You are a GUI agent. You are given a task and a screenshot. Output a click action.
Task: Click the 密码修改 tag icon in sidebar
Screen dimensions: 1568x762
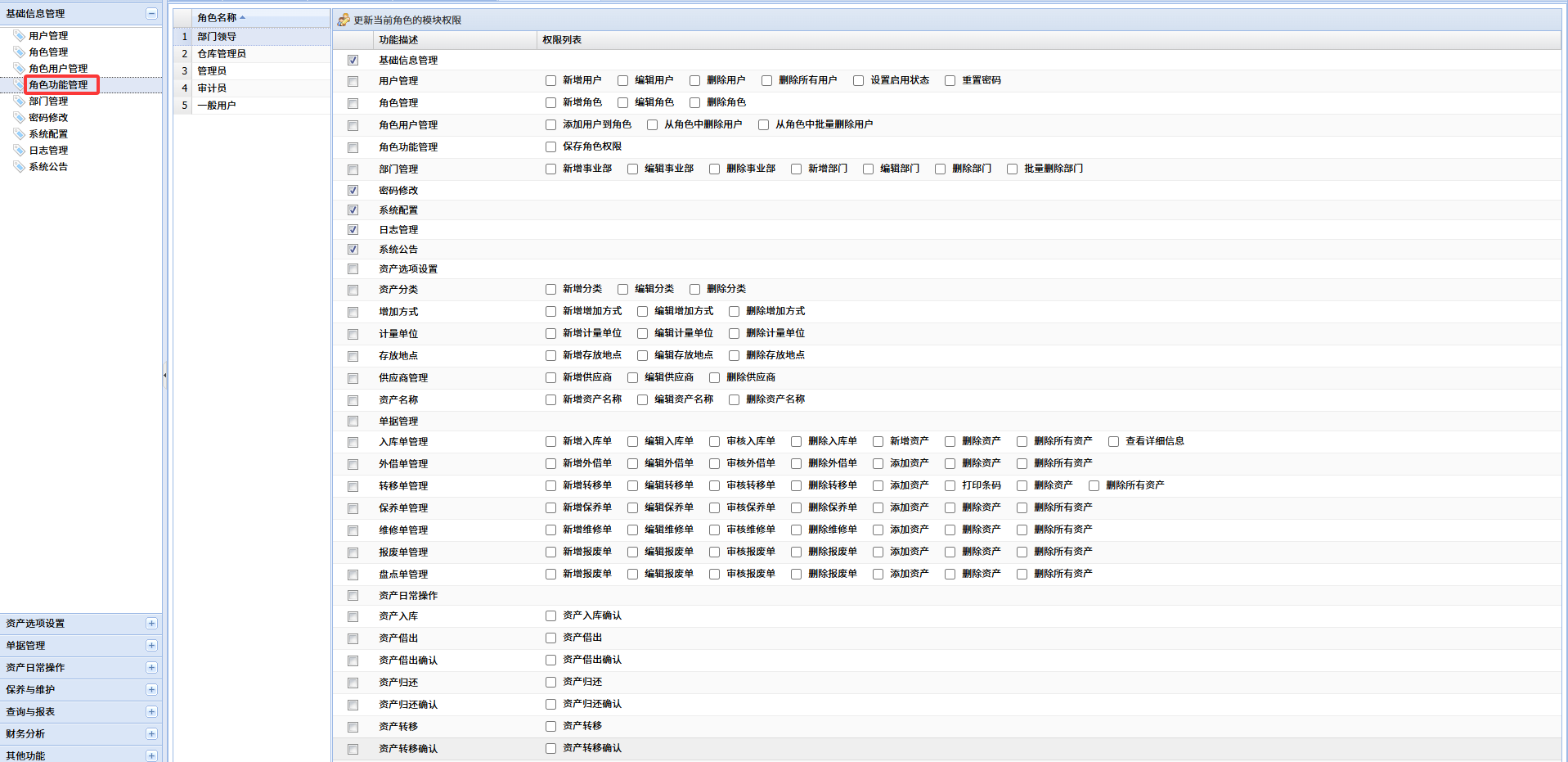click(x=20, y=118)
